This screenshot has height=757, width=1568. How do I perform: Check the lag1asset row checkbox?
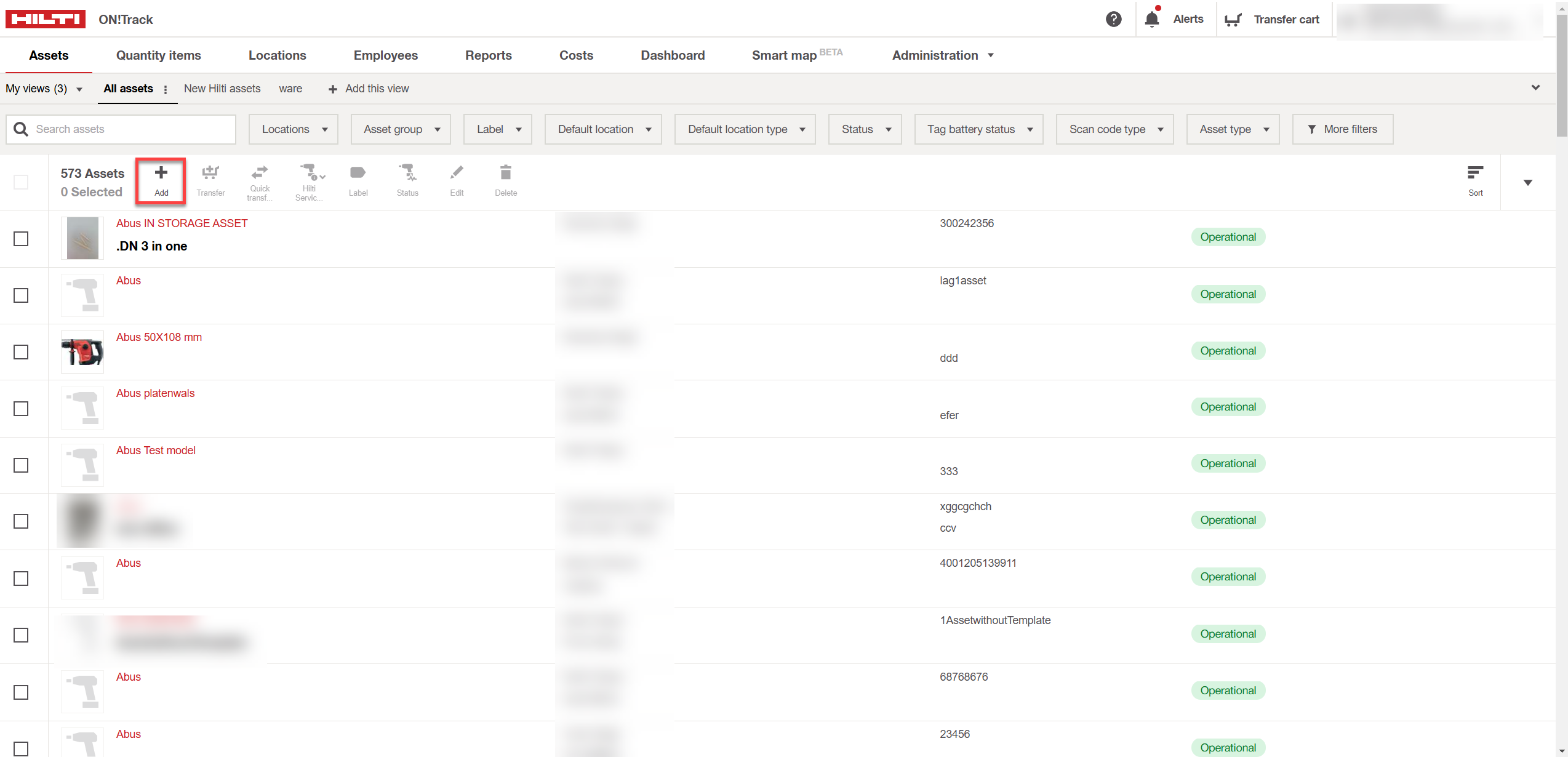21,295
